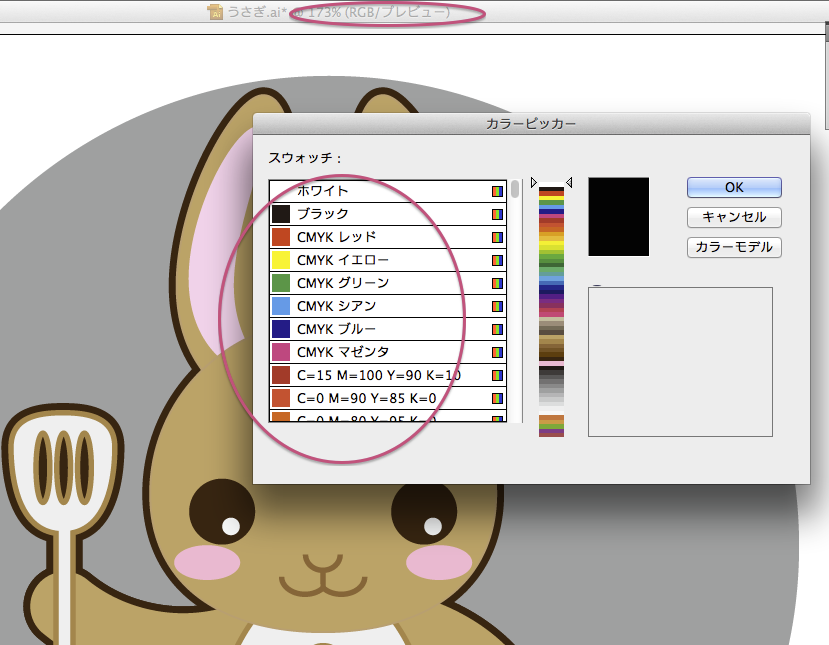This screenshot has height=645, width=829.
Task: Select the ホワイト swatch from the list
Action: (380, 190)
